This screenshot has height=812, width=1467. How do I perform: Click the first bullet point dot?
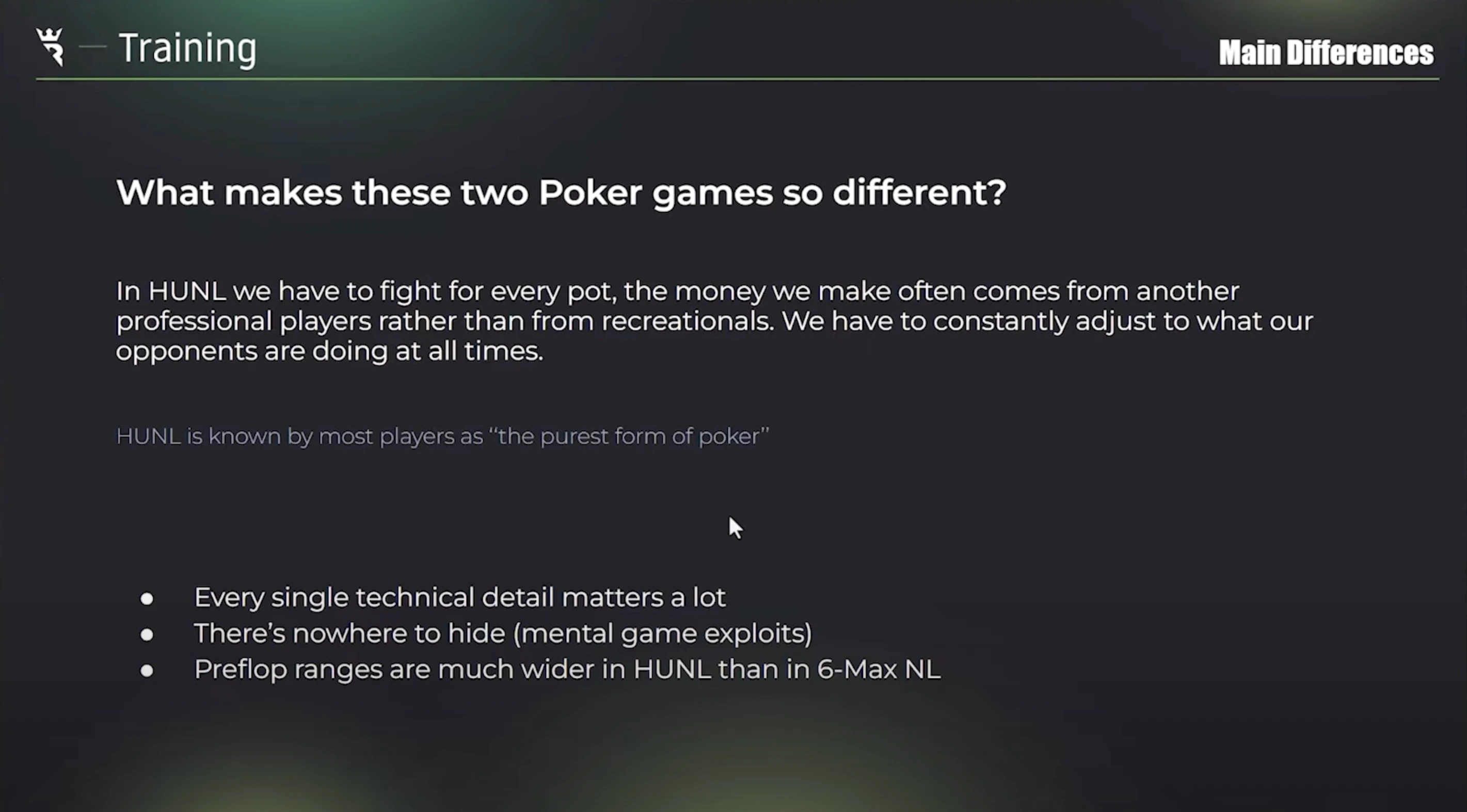point(147,598)
